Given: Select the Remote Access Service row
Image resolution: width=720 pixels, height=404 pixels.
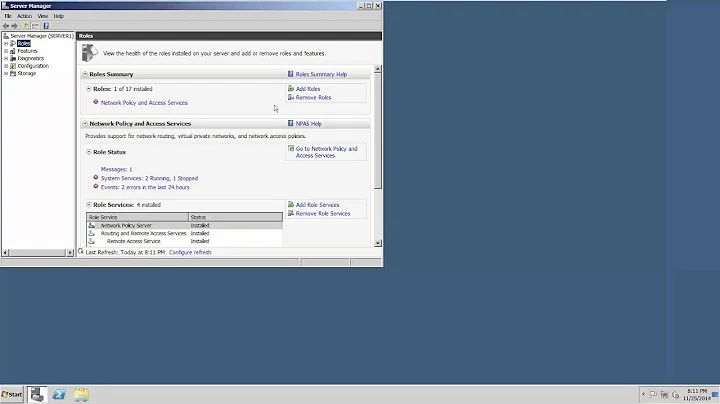Looking at the screenshot, I should (185, 241).
